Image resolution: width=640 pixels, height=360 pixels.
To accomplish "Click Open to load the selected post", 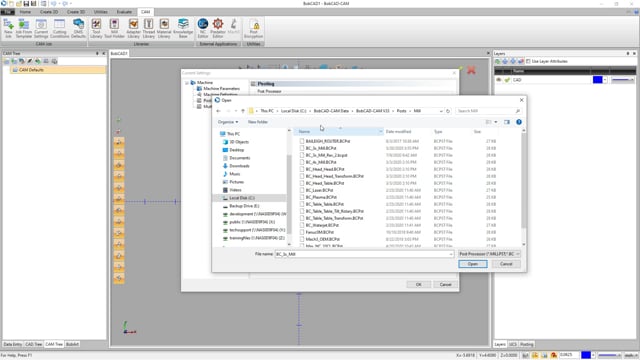I will coord(473,264).
